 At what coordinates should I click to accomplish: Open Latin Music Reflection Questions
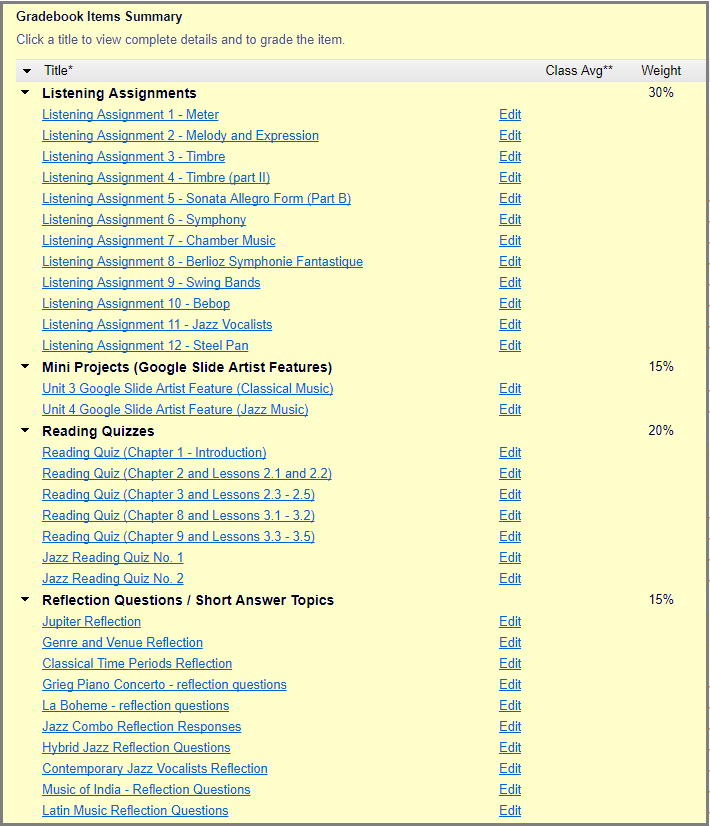[135, 811]
